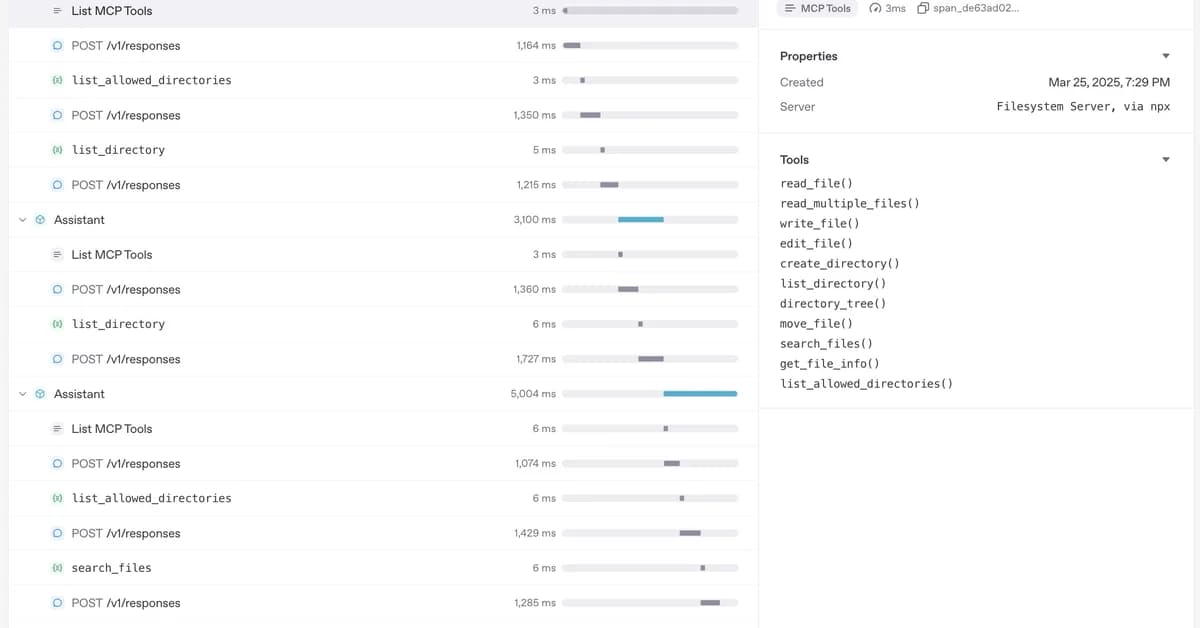Click the 1,215 ms duration value
This screenshot has width=1200, height=628.
coord(536,185)
